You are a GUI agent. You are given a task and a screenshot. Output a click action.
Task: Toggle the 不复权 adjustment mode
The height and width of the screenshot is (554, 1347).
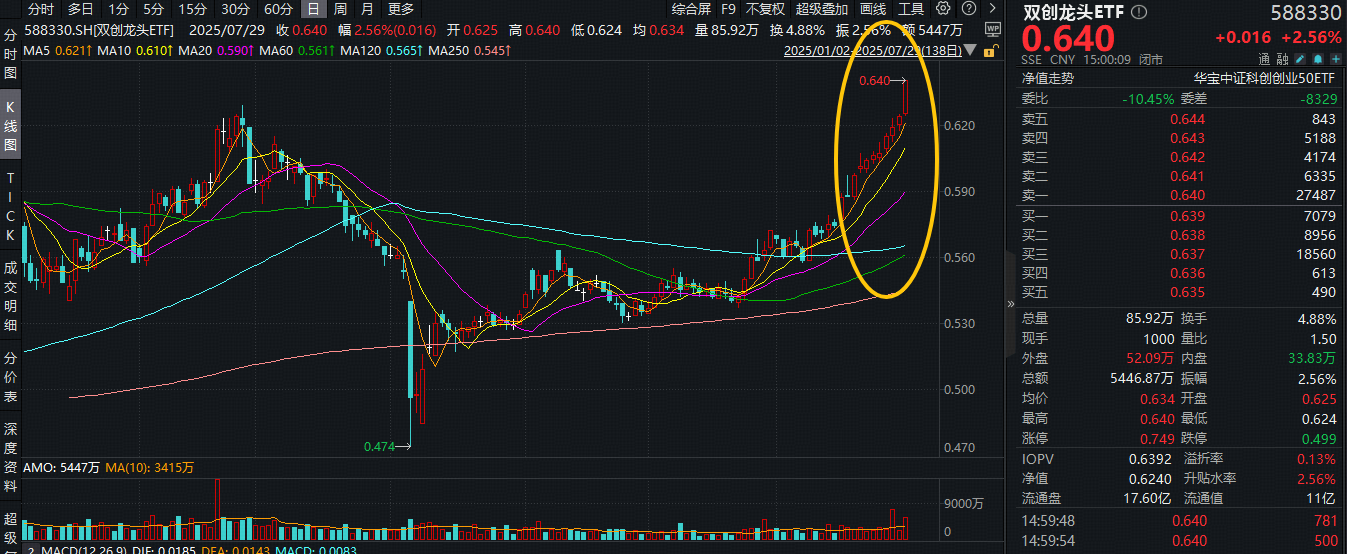point(766,9)
